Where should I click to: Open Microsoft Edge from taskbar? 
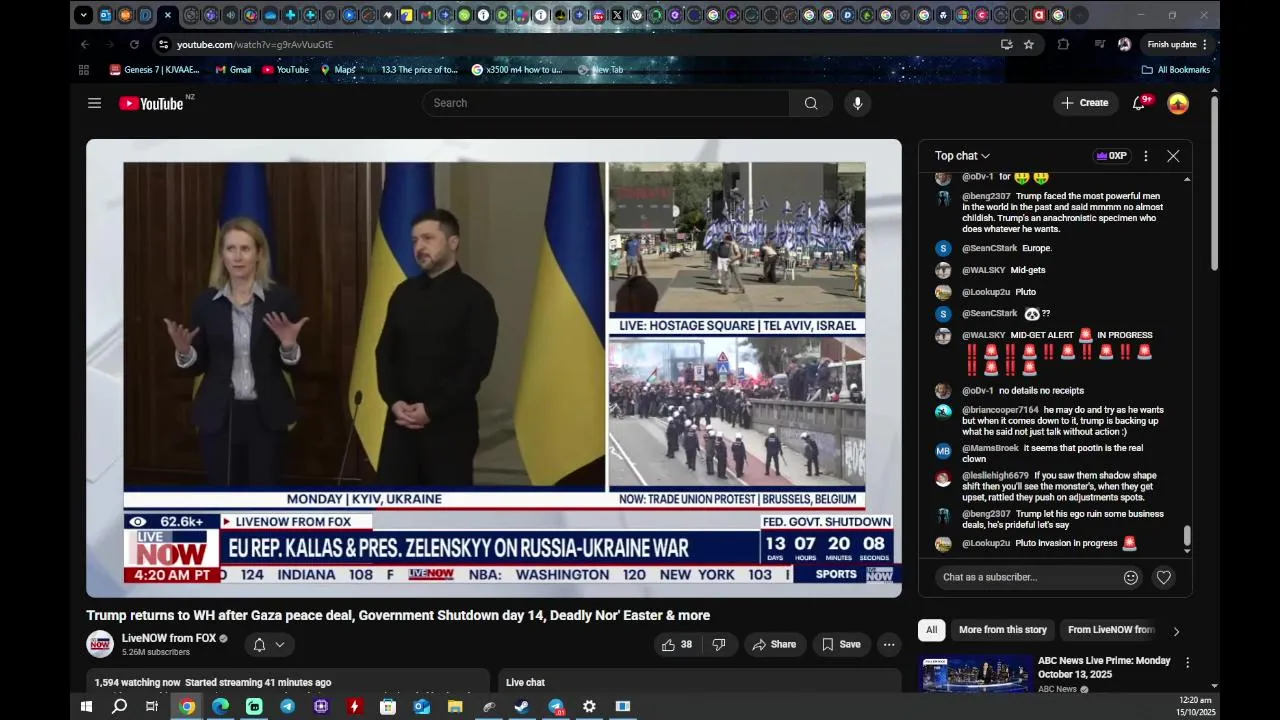click(x=220, y=706)
